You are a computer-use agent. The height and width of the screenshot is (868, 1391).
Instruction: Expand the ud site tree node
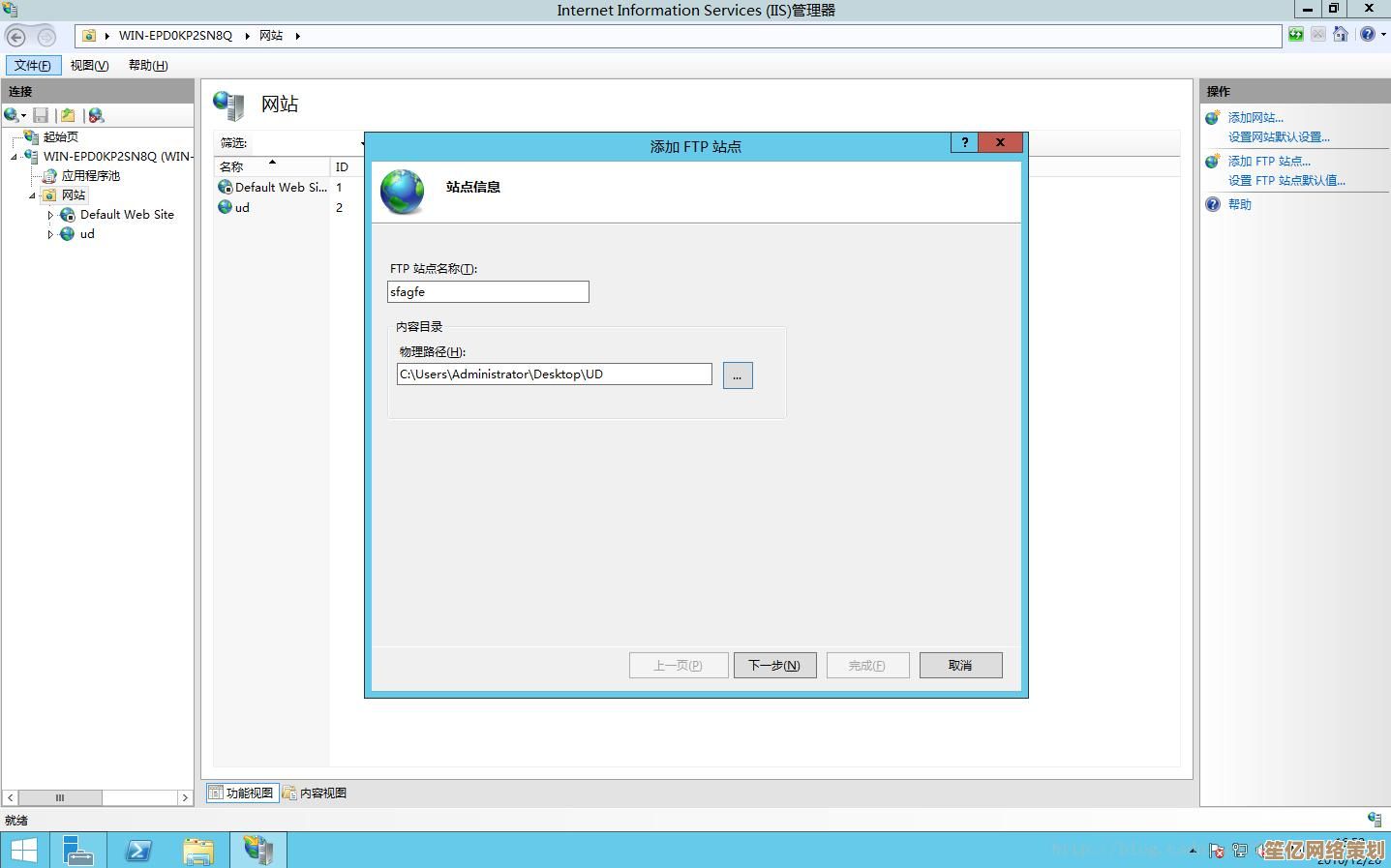[50, 234]
